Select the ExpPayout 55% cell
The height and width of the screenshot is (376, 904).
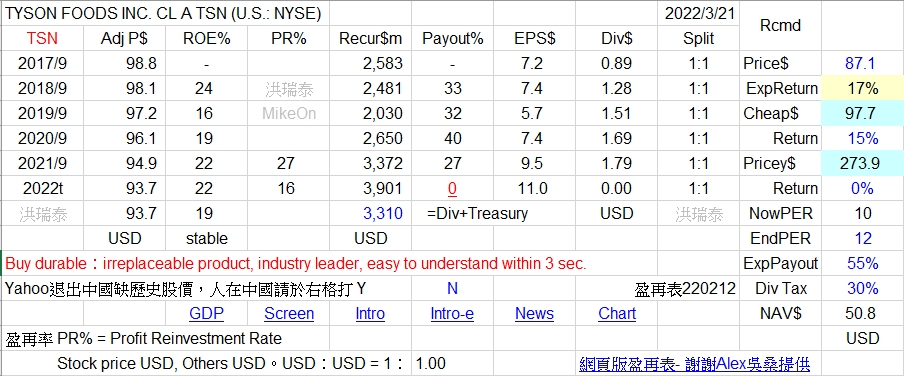pos(862,264)
